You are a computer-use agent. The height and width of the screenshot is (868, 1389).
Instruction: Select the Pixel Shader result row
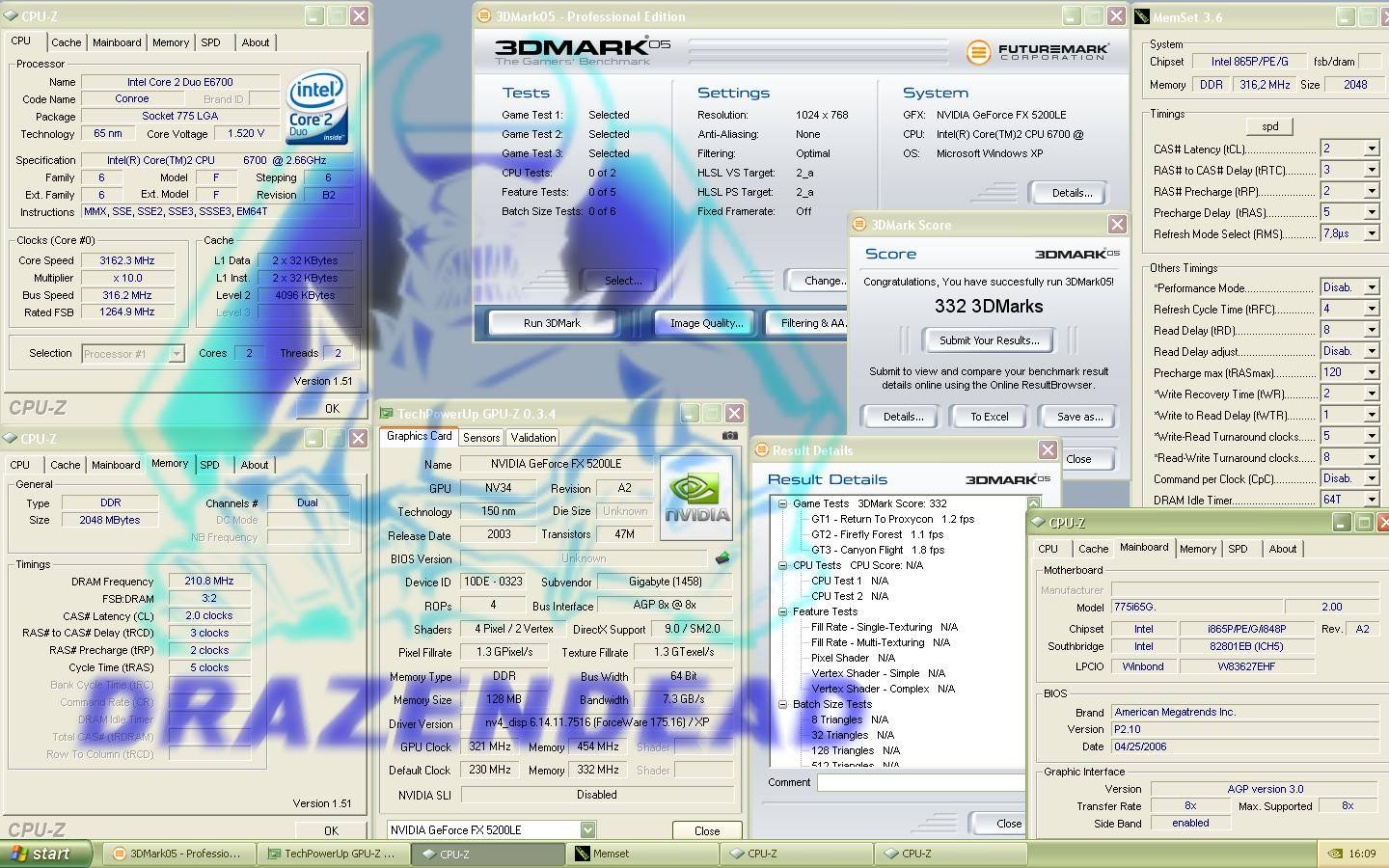[x=853, y=658]
